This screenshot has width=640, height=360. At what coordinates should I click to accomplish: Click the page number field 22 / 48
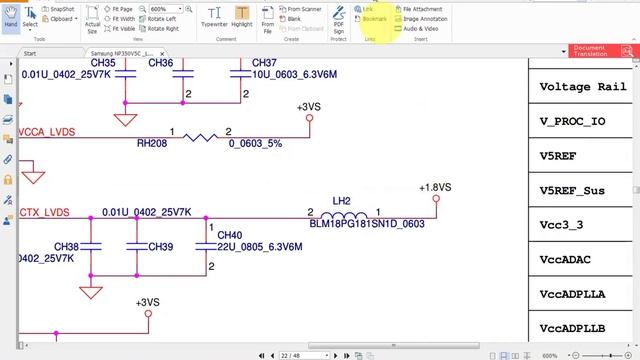coord(304,356)
